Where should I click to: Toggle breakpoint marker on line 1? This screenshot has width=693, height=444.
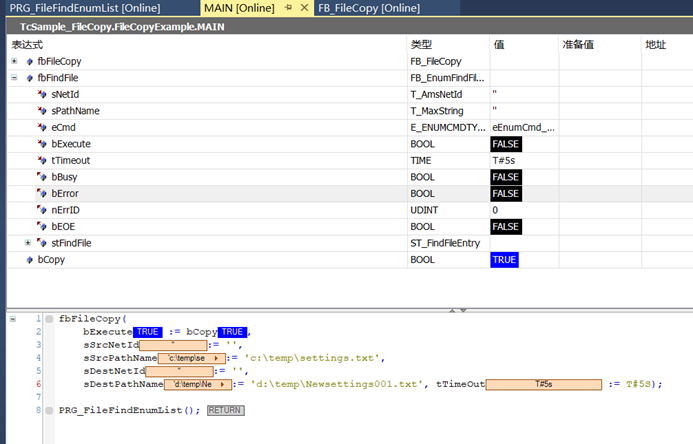click(50, 319)
